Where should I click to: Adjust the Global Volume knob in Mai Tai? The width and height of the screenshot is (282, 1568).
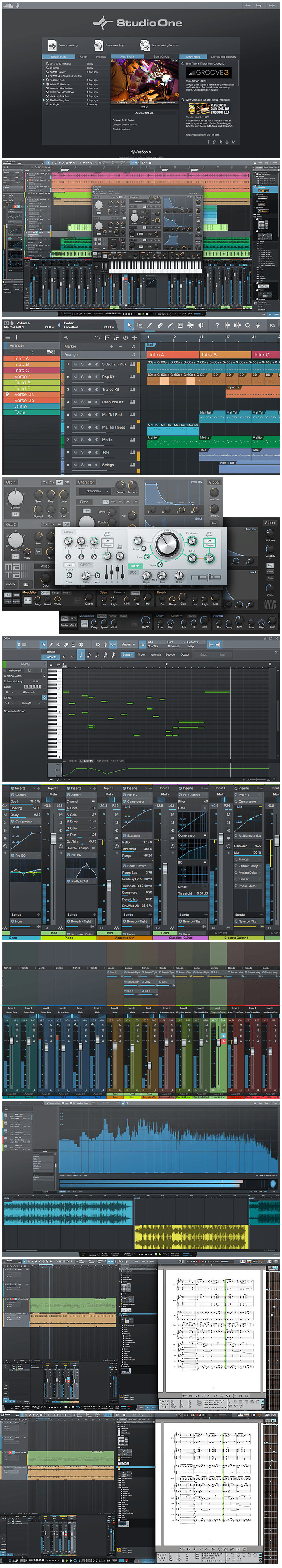tap(215, 494)
